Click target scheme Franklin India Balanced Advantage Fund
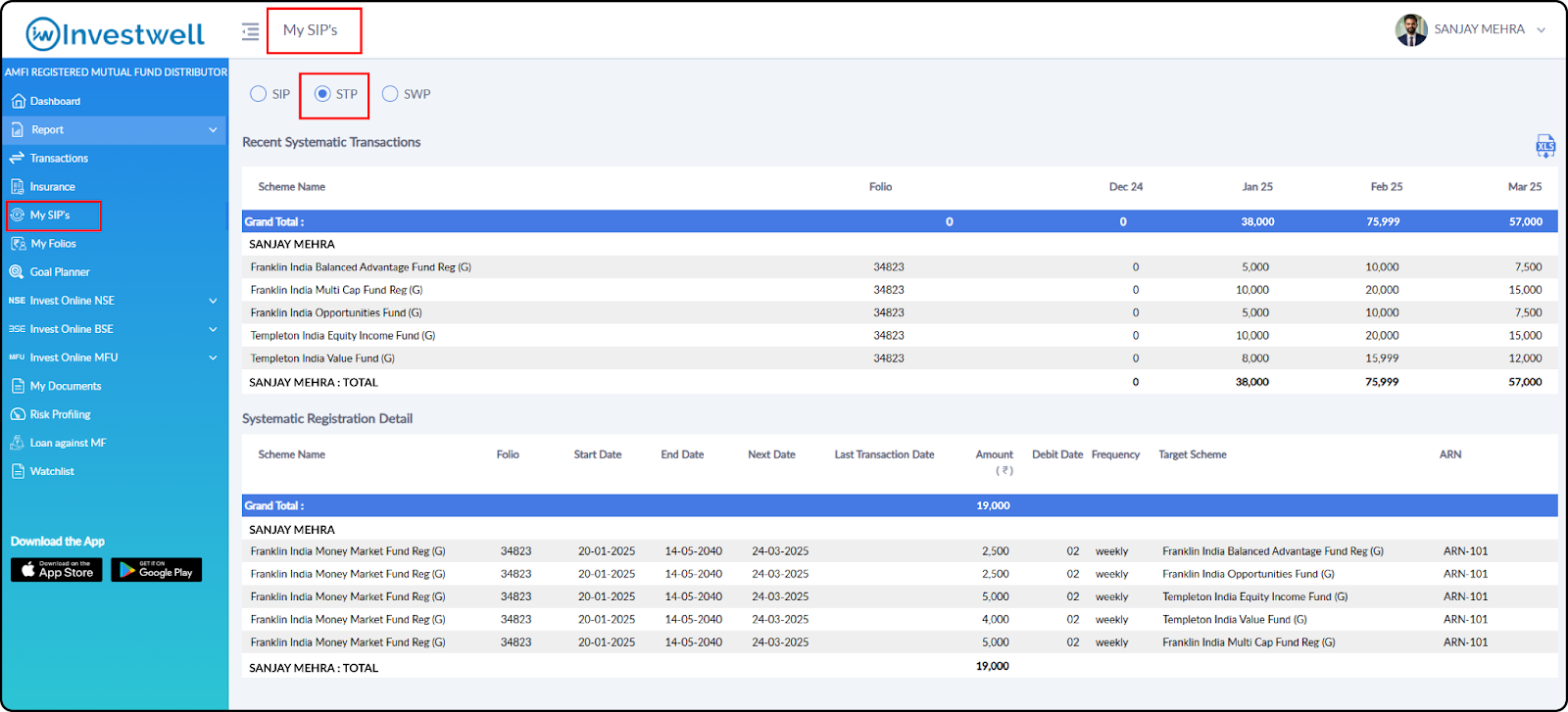The width and height of the screenshot is (1568, 712). pos(1273,551)
